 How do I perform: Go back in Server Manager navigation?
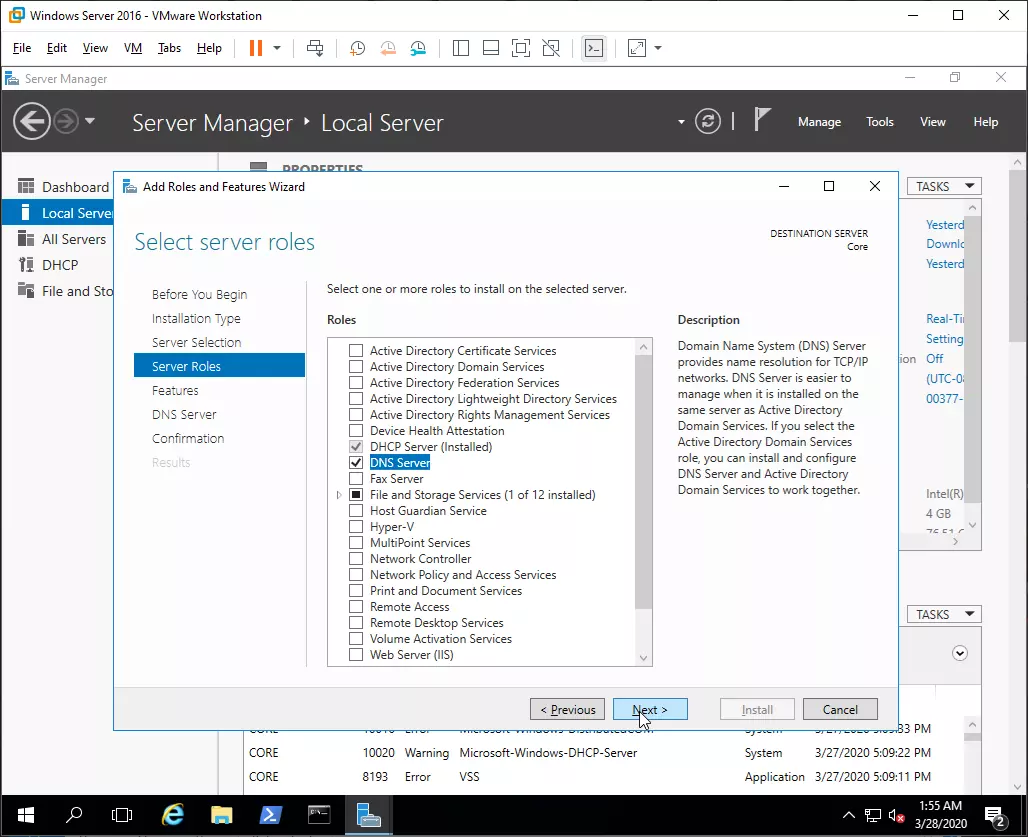point(31,121)
